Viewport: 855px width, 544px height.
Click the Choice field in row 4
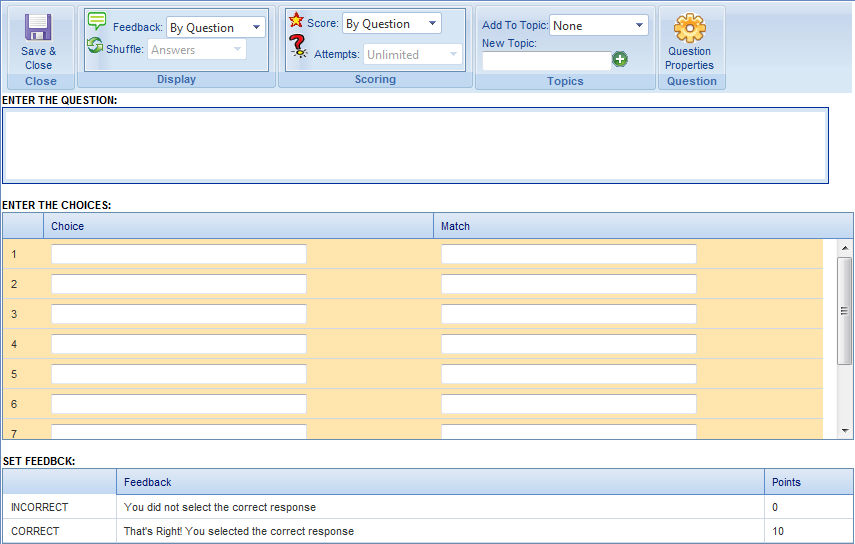point(179,344)
